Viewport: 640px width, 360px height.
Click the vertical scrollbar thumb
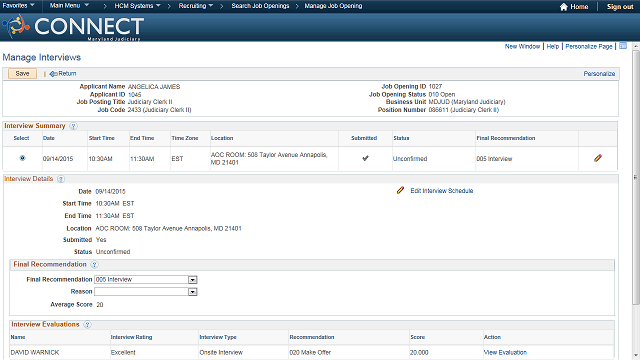[636, 177]
